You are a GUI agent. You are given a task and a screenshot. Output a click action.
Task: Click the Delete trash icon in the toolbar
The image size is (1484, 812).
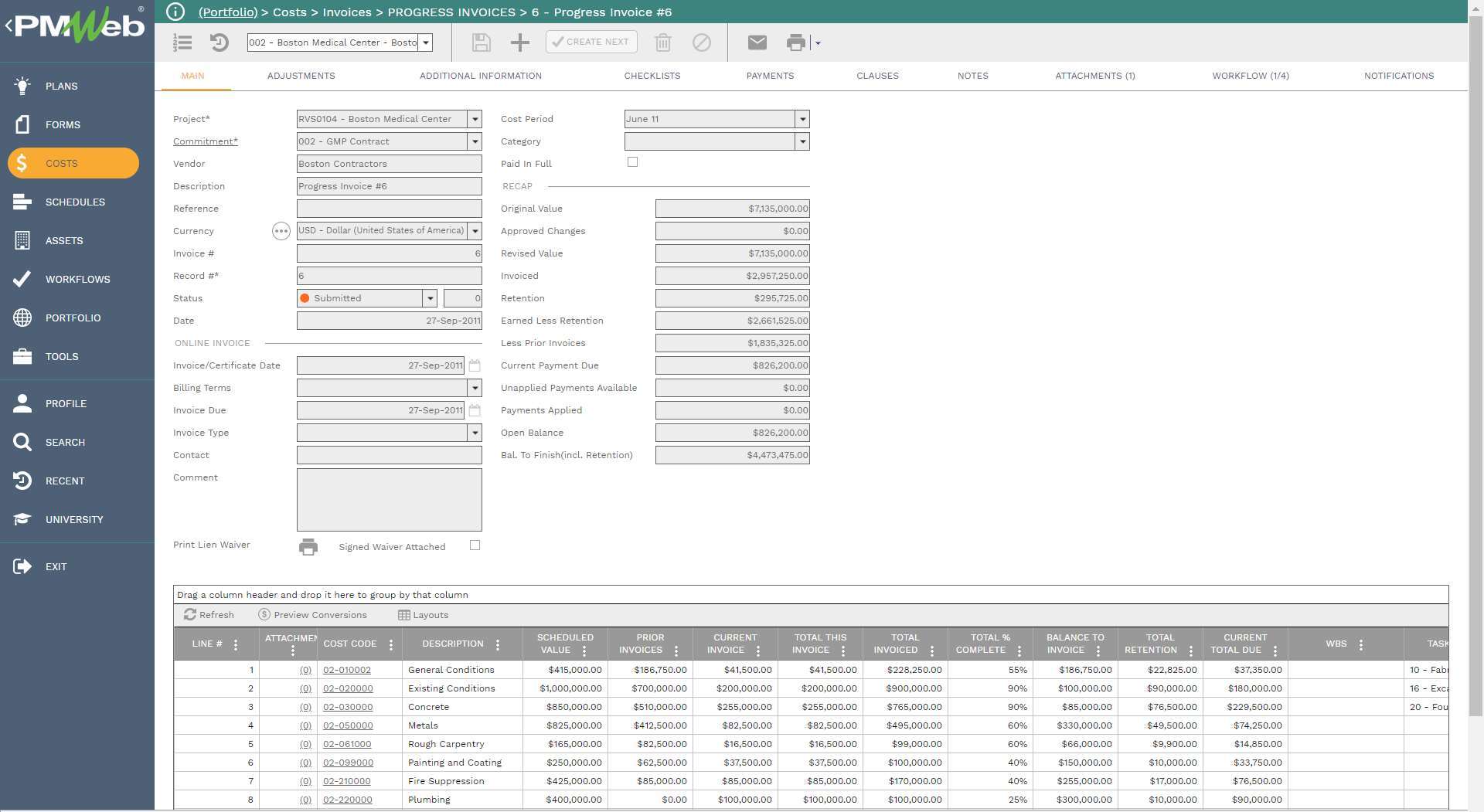point(662,42)
